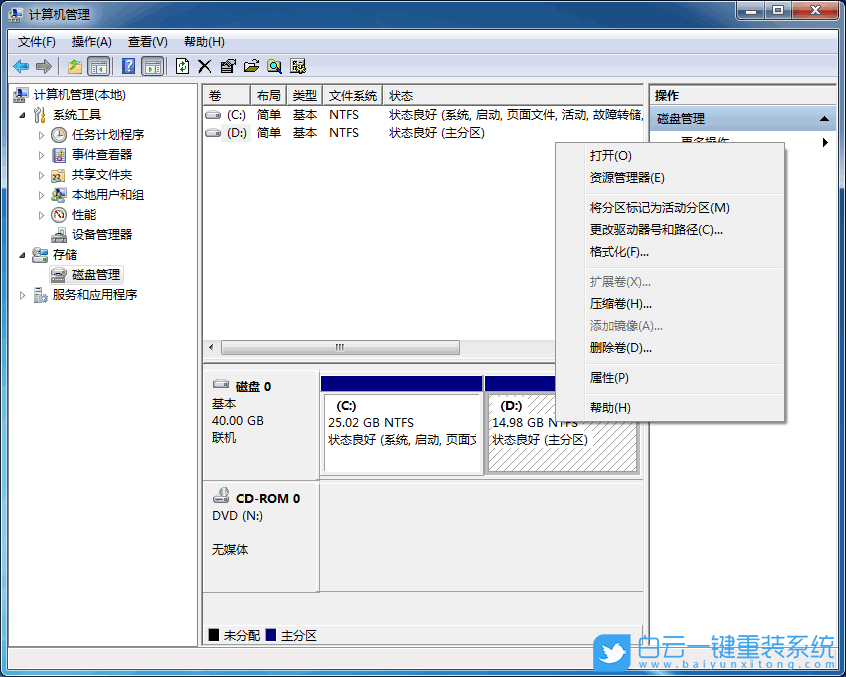Expand the 服务和应用程序 tree node

22,294
